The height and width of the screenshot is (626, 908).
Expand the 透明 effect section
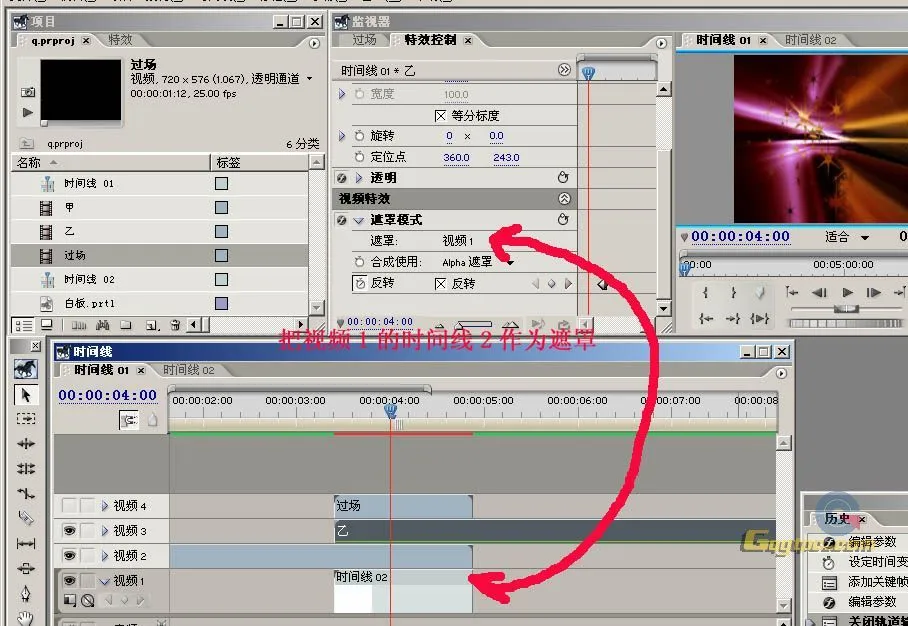click(x=359, y=178)
